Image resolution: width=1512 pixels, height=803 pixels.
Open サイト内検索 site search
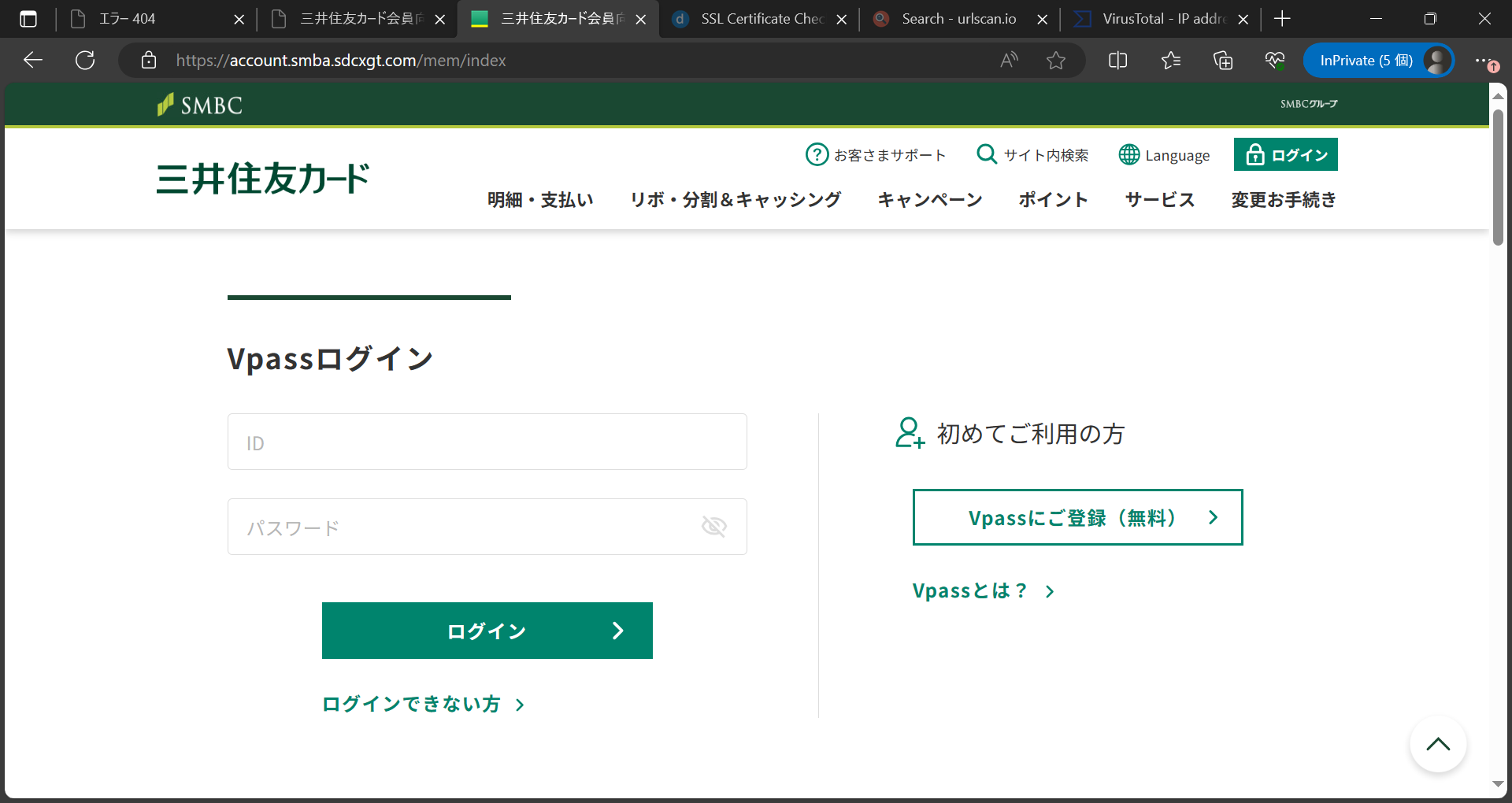[x=1032, y=155]
